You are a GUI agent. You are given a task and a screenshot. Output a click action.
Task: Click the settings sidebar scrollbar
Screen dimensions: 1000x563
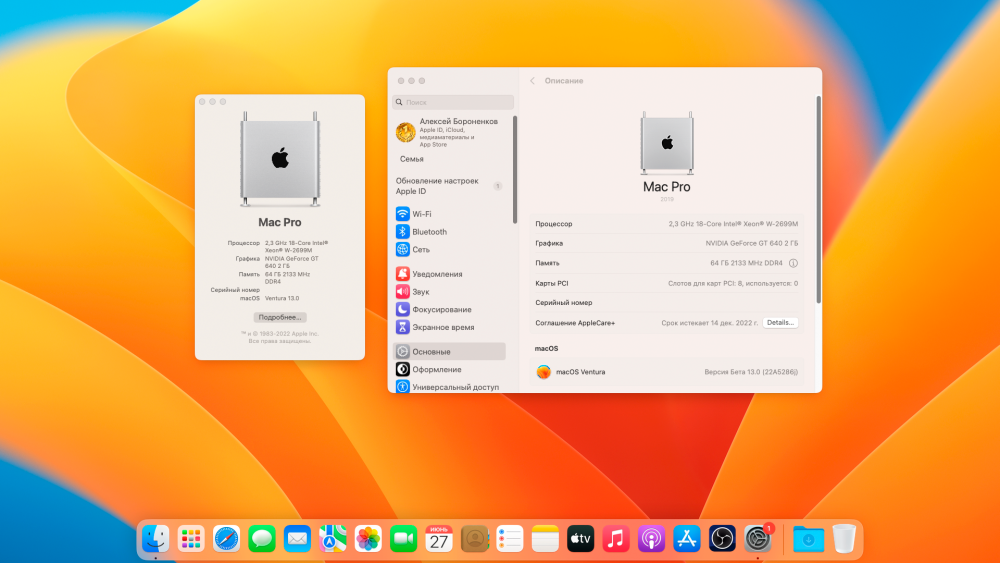point(515,170)
